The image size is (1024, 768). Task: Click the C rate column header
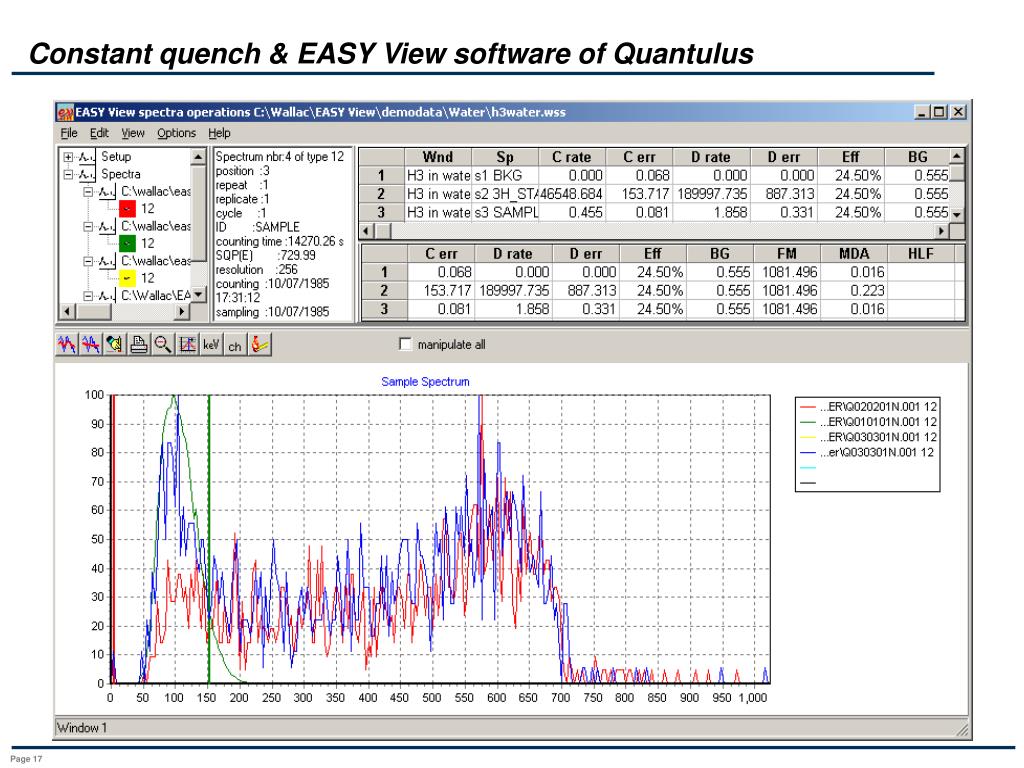coord(571,157)
